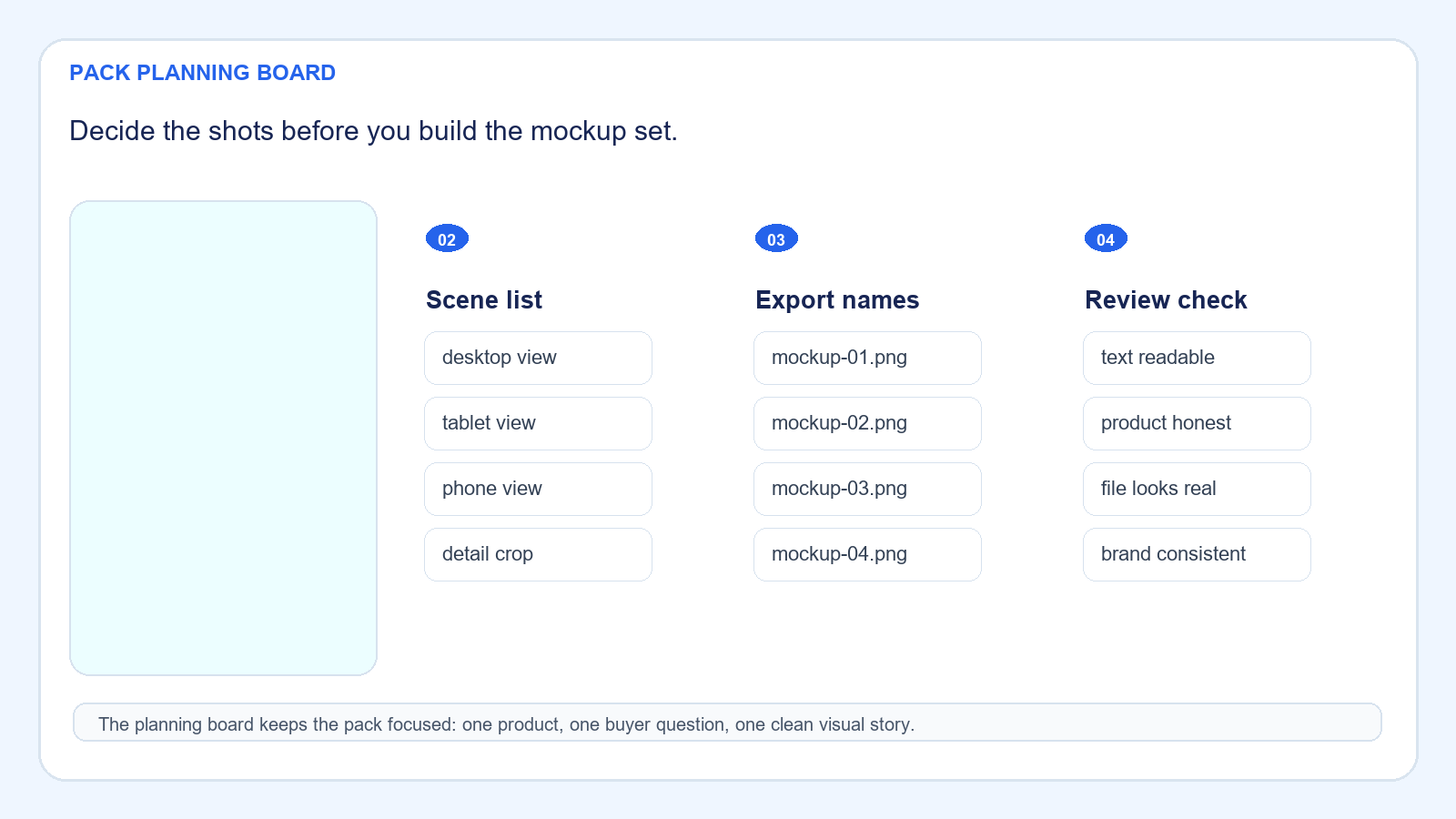This screenshot has width=1456, height=819.
Task: Click the planning board footer note
Action: point(727,723)
